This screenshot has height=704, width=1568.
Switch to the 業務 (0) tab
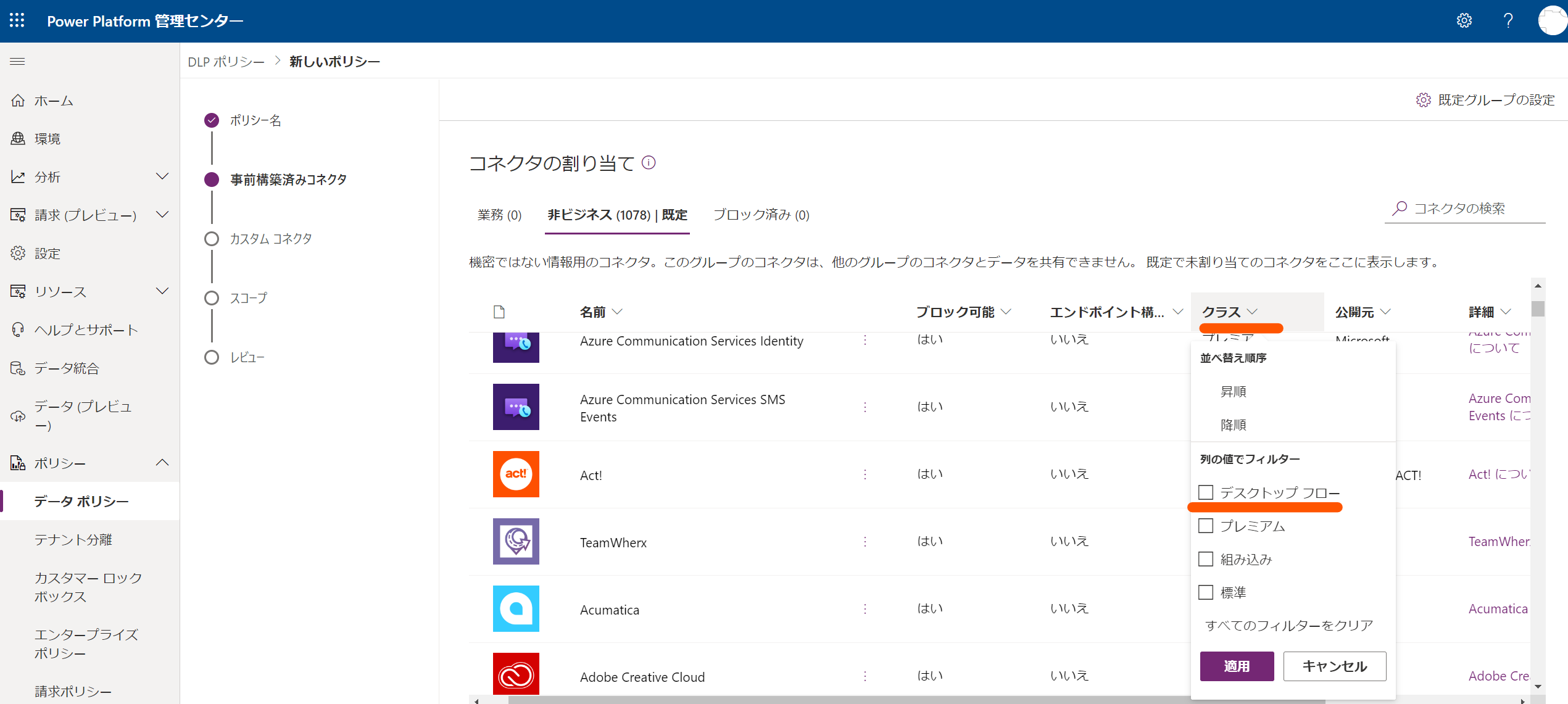pyautogui.click(x=500, y=215)
